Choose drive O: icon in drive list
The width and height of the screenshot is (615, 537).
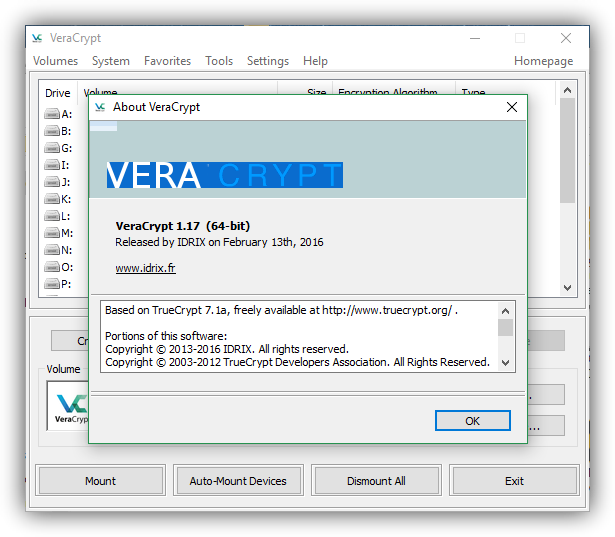point(52,267)
